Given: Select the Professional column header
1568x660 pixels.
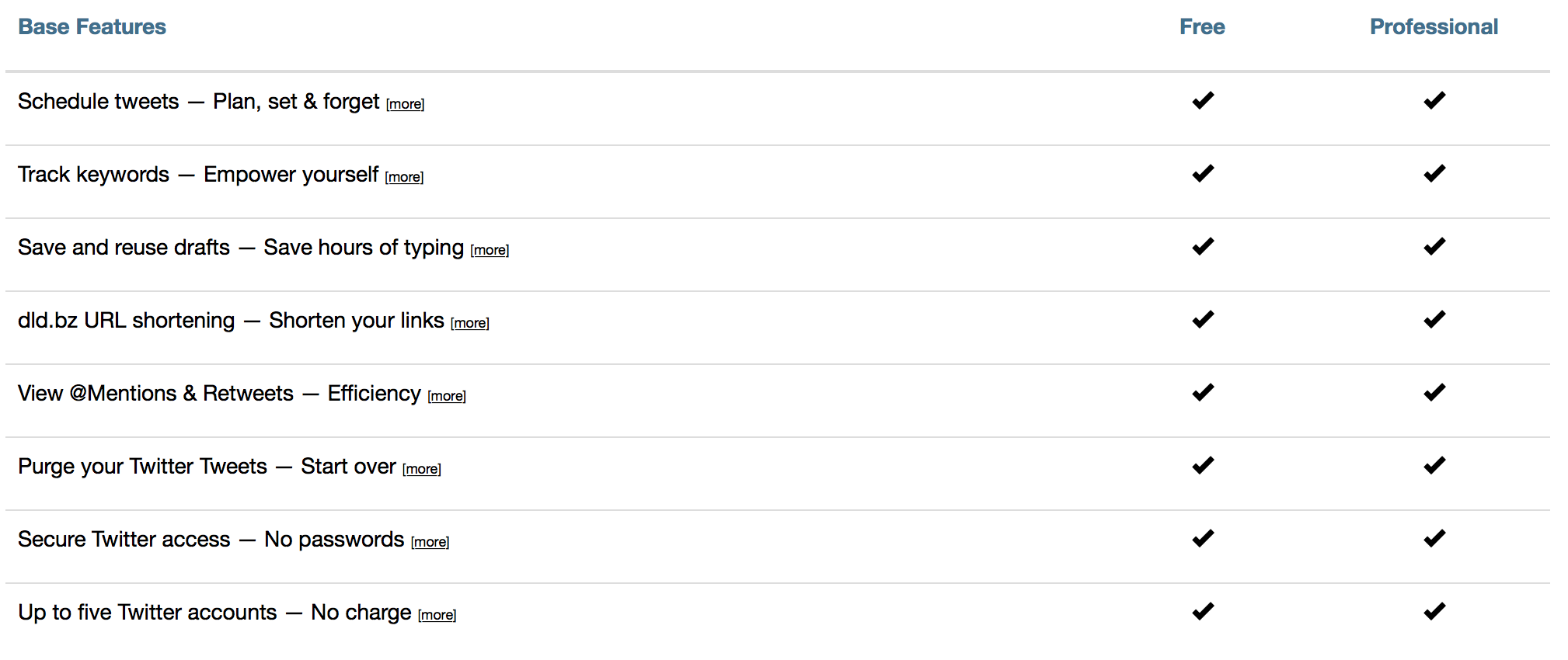Looking at the screenshot, I should click(1434, 26).
